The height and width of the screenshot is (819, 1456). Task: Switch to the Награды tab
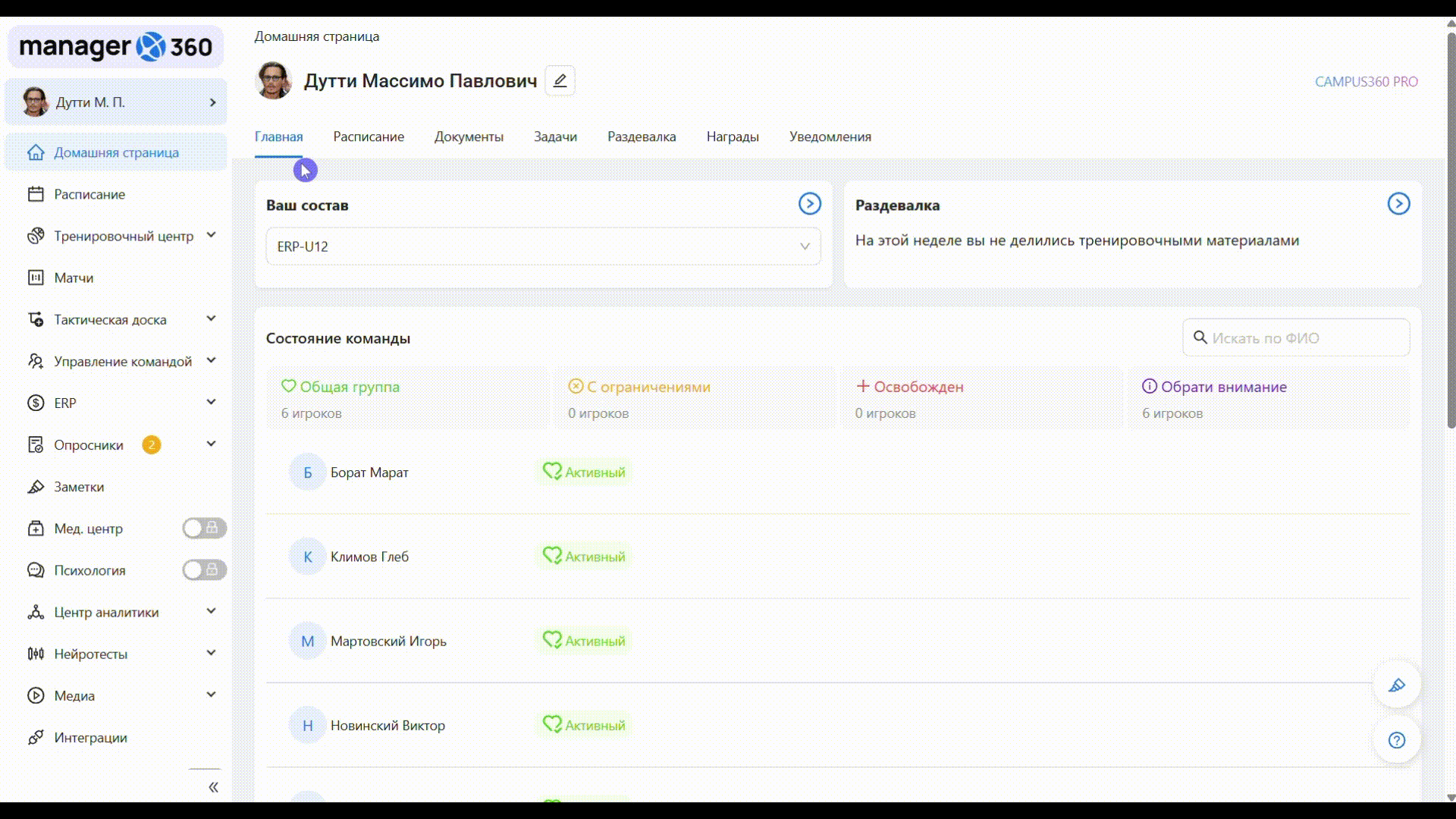(x=732, y=137)
